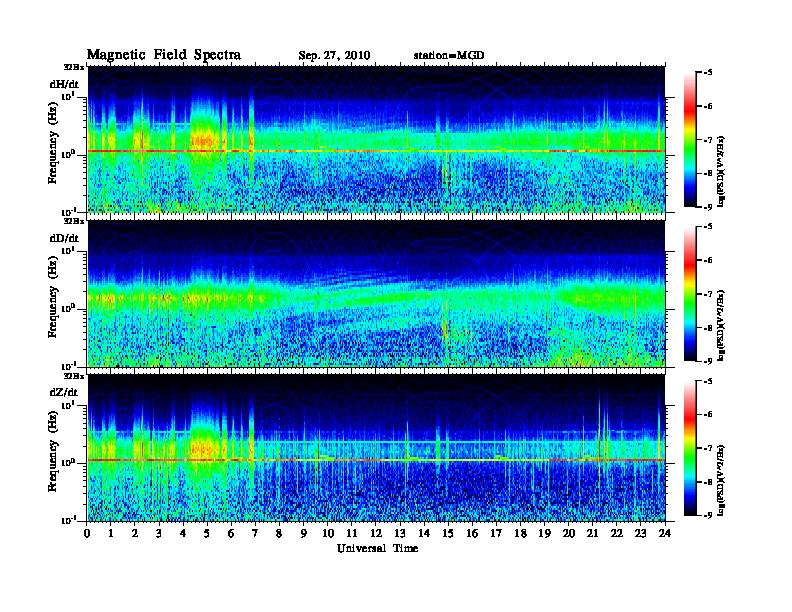Click the color bar beside the dH/dt panel

click(x=690, y=140)
